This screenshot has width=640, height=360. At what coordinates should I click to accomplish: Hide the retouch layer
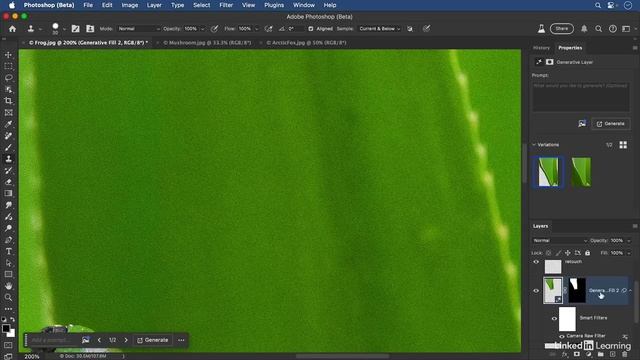pos(536,262)
